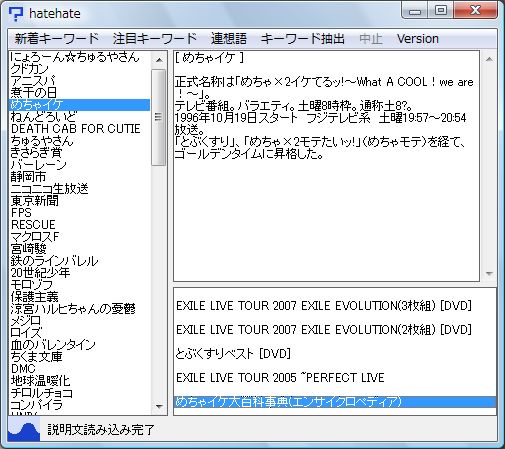The height and width of the screenshot is (449, 505).
Task: Select highlighted keyword めちゃイケ in list
Action: point(79,105)
